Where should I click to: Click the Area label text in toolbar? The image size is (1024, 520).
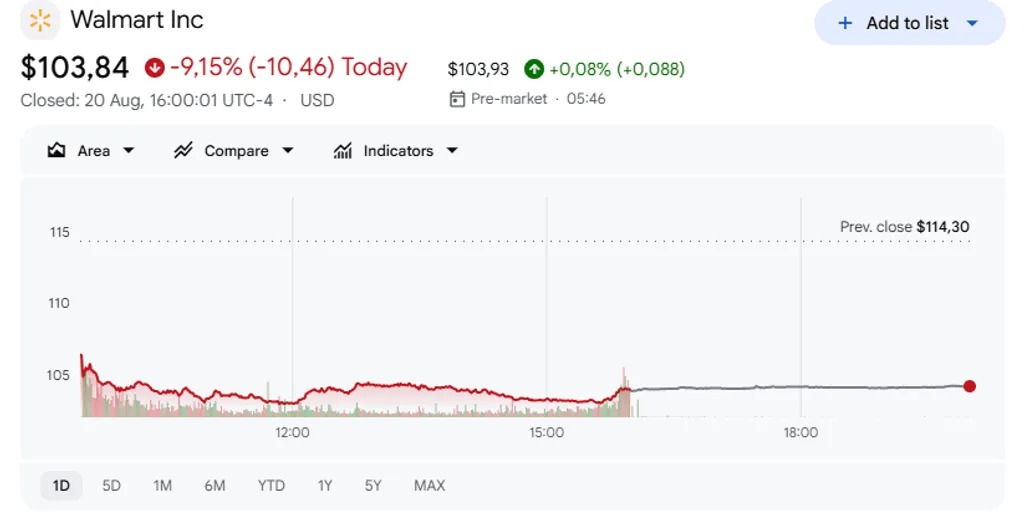tap(93, 151)
